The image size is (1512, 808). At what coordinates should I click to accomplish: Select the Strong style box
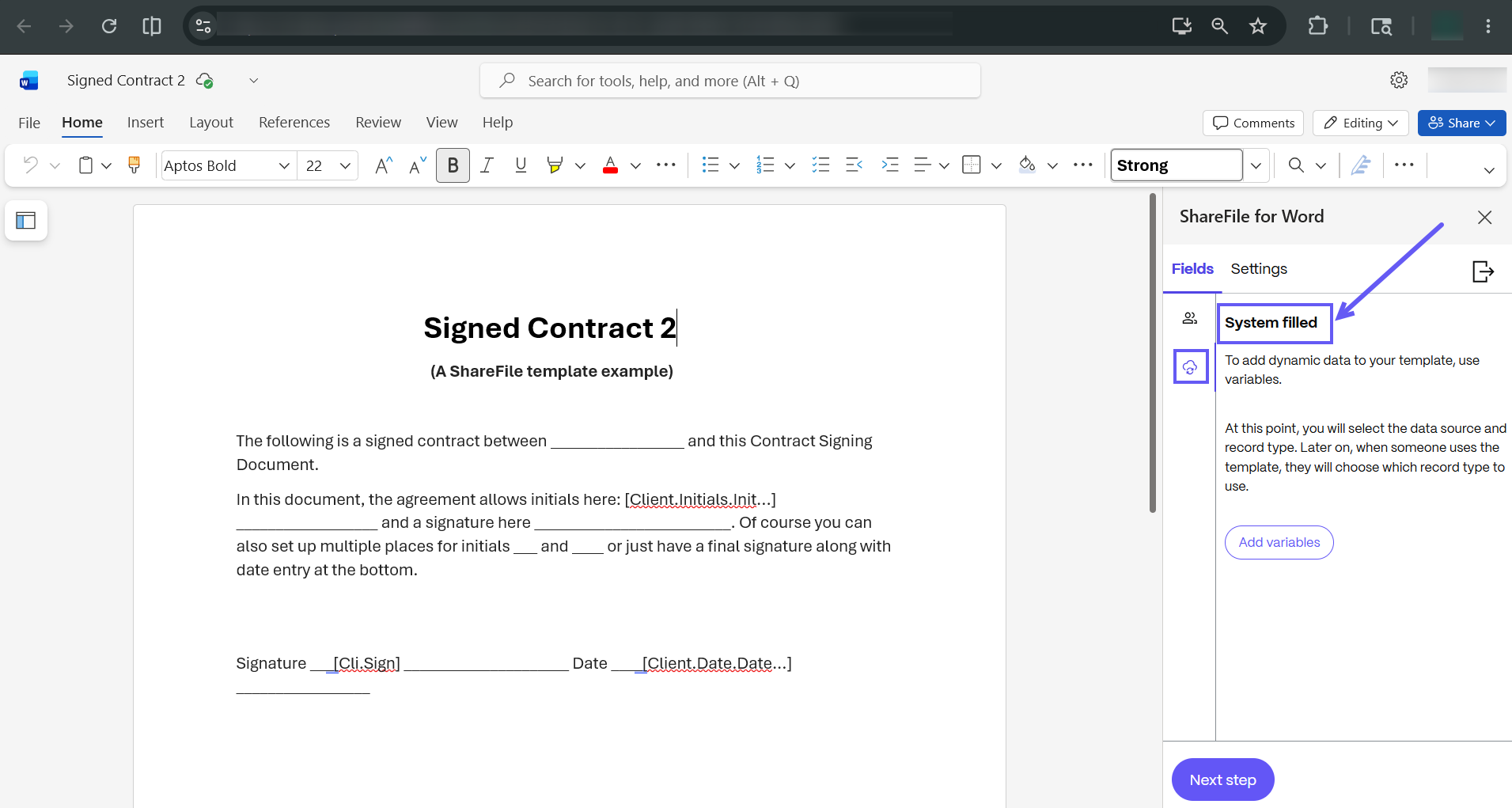point(1177,165)
